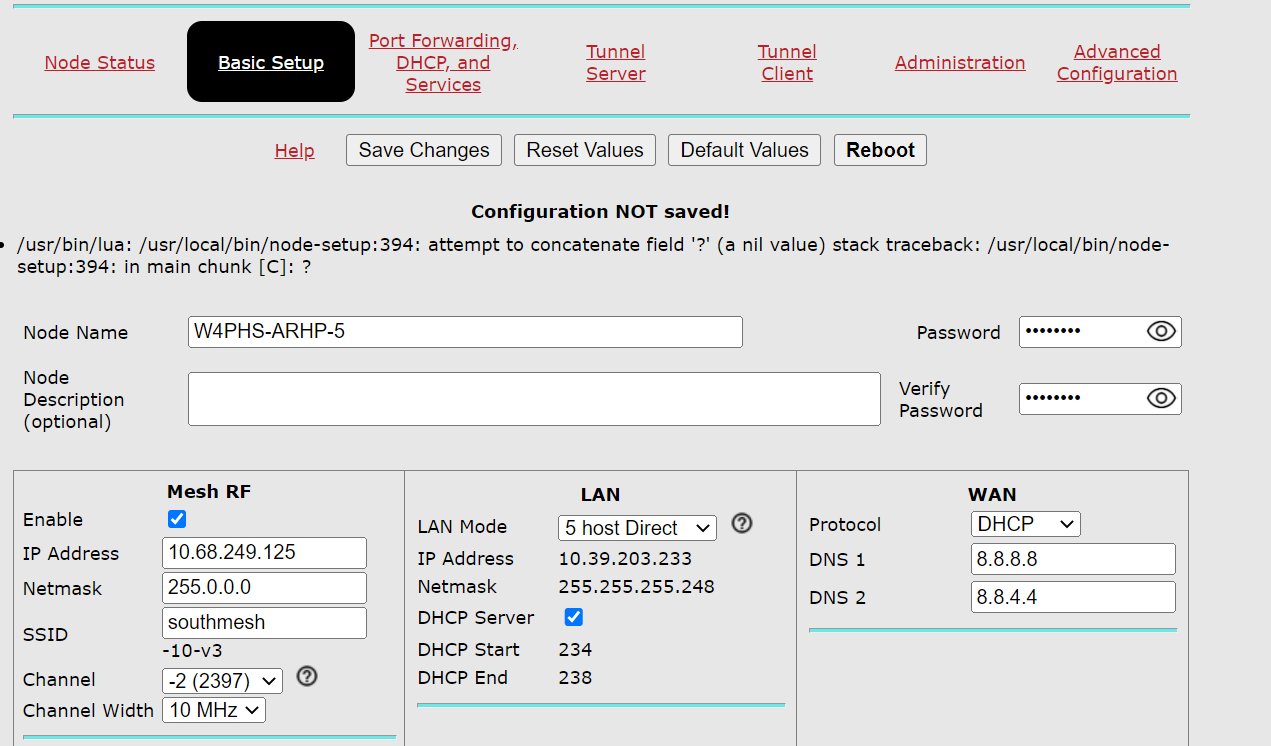1271x746 pixels.
Task: Click the Channel help question mark
Action: coord(306,676)
